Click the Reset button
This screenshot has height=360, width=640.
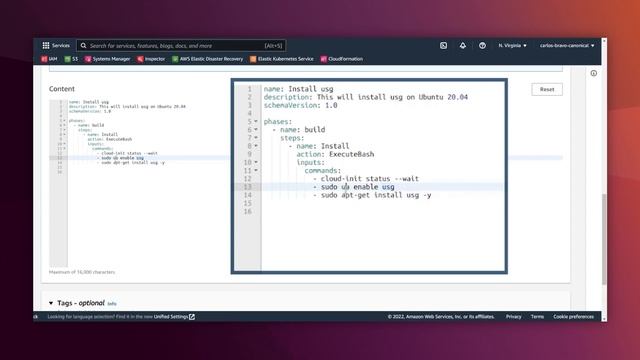coord(547,89)
